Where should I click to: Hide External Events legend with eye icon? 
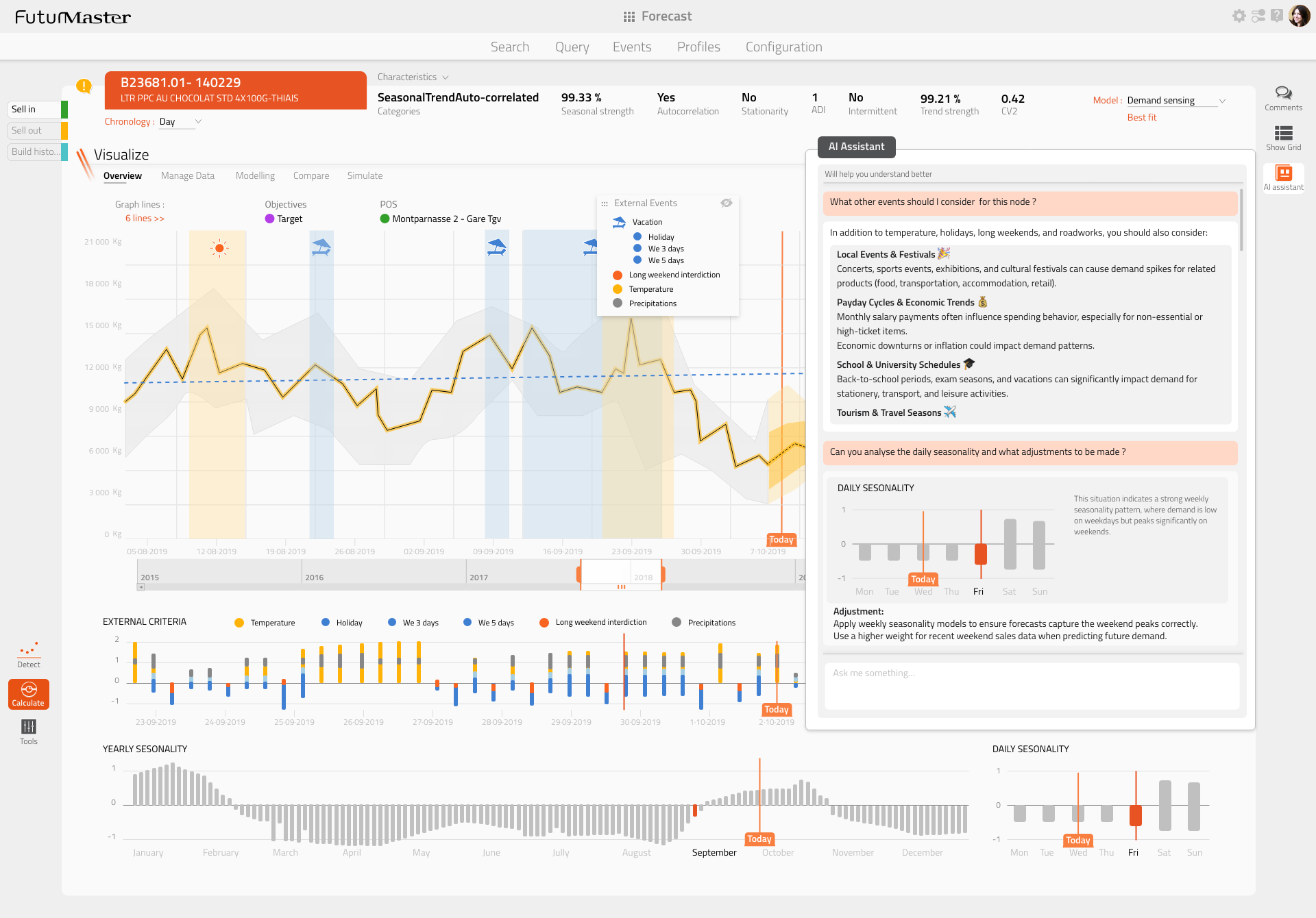tap(727, 203)
